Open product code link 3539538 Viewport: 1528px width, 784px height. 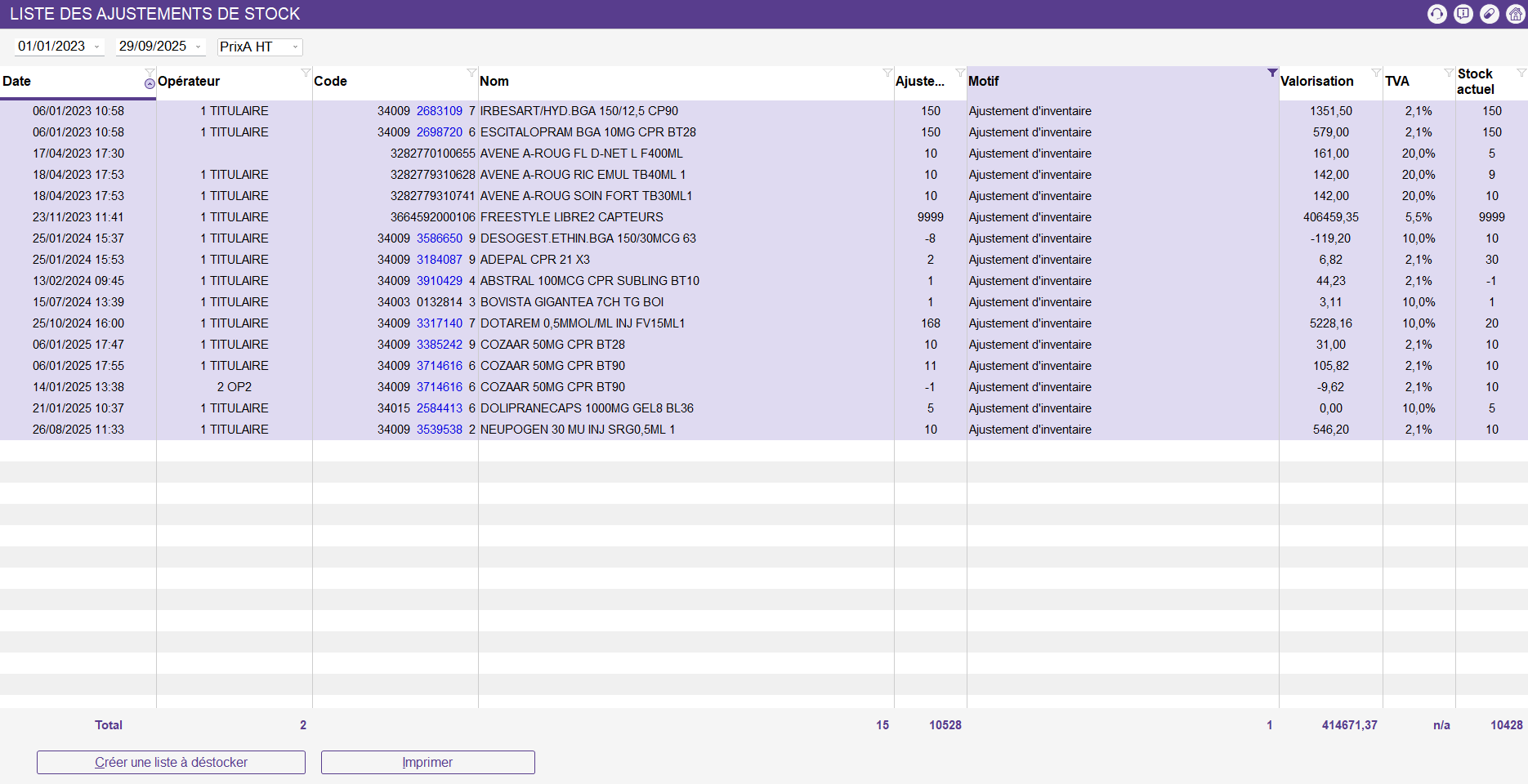[440, 430]
